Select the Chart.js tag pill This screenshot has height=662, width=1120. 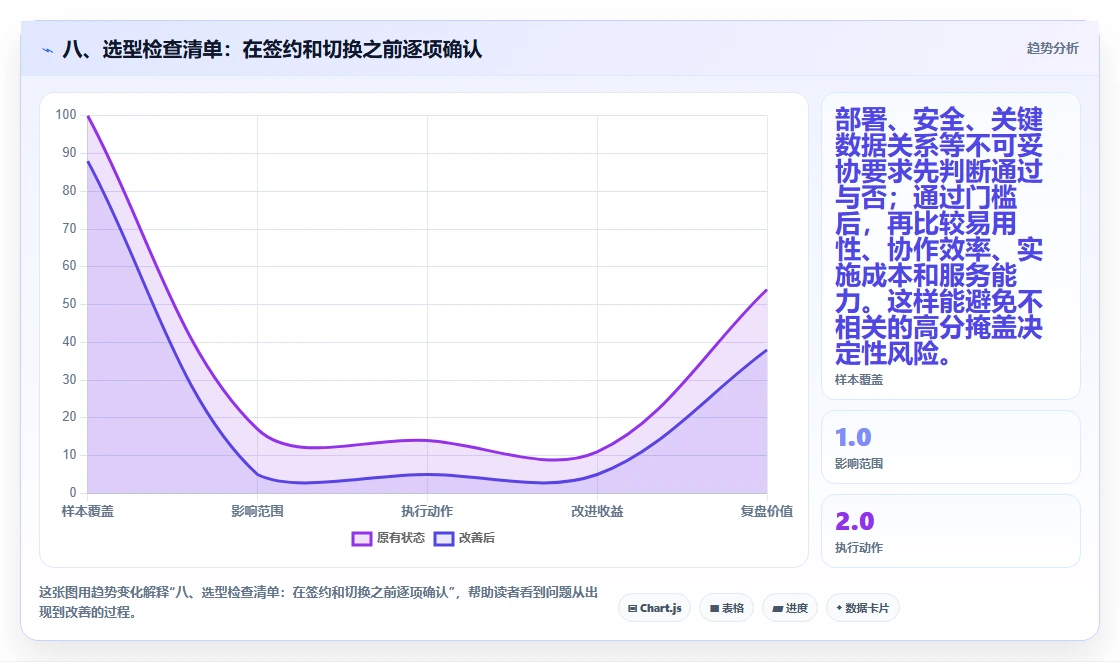coord(654,608)
